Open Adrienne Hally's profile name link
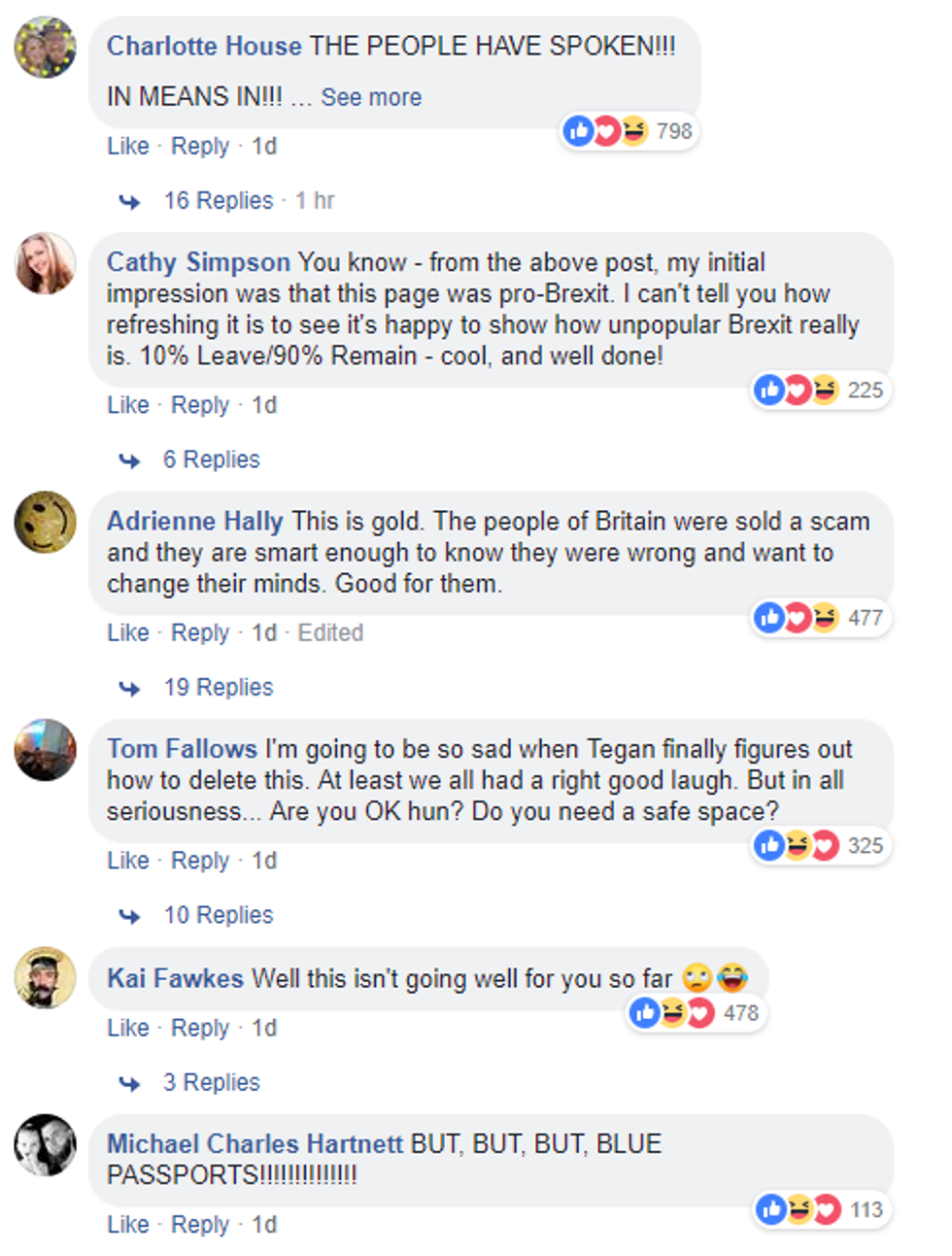This screenshot has height=1256, width=952. tap(194, 522)
